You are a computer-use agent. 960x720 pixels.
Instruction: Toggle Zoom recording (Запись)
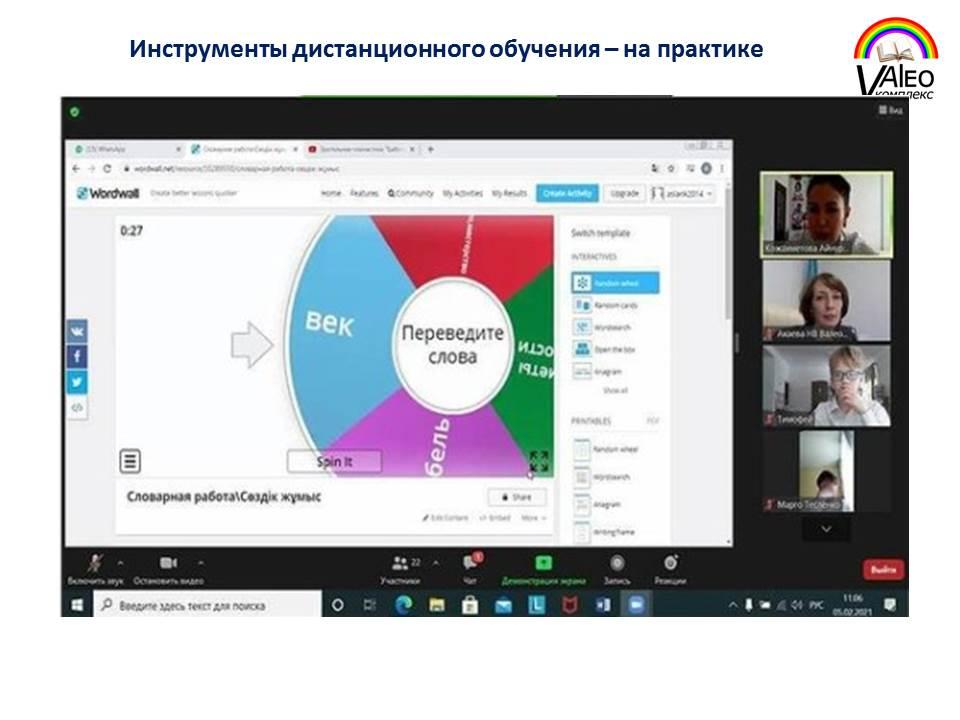click(617, 569)
